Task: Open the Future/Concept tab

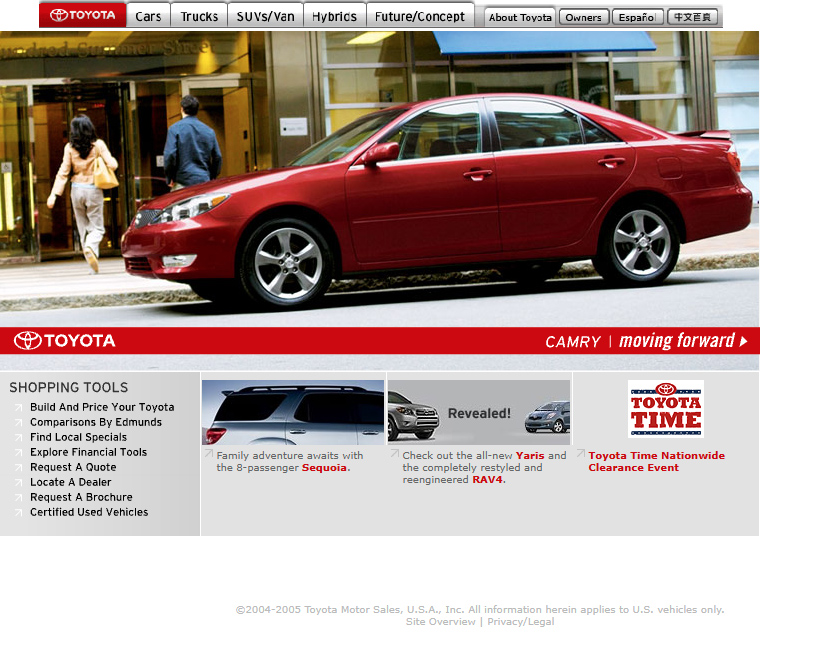Action: (x=420, y=16)
